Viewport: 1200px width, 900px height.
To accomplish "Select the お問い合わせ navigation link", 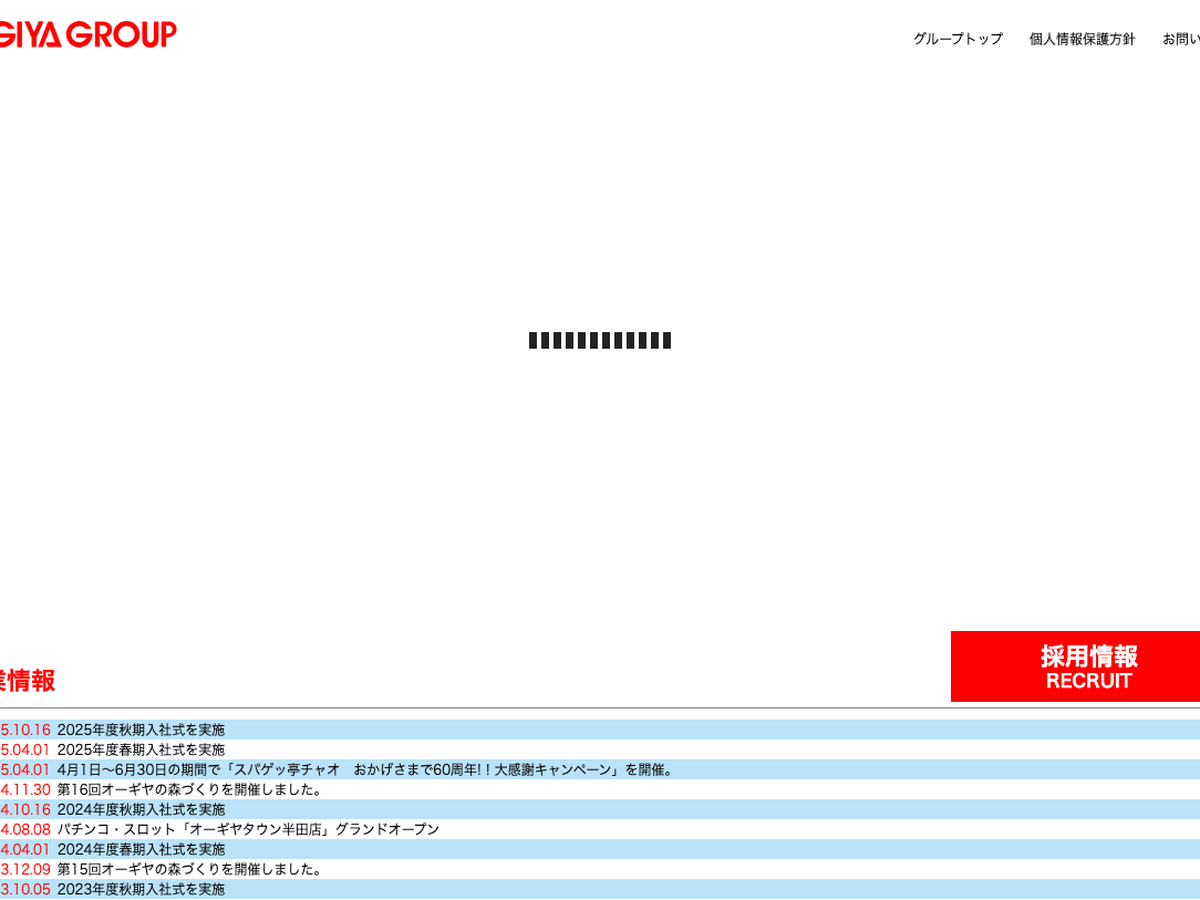I will click(1181, 39).
